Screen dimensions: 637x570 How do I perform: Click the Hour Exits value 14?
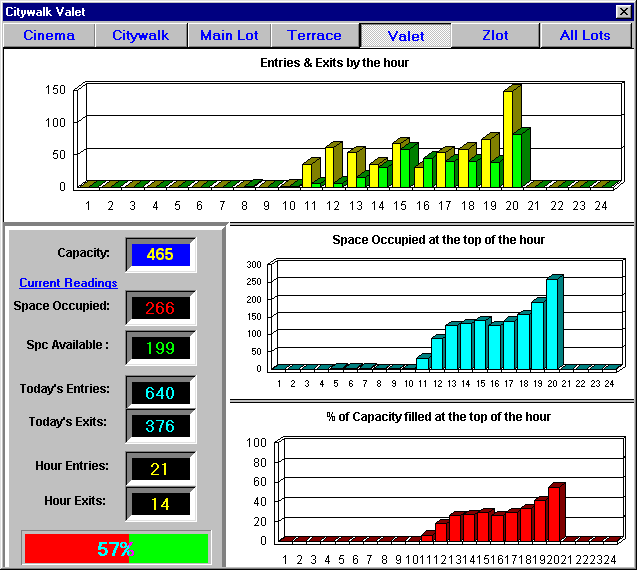(x=160, y=504)
